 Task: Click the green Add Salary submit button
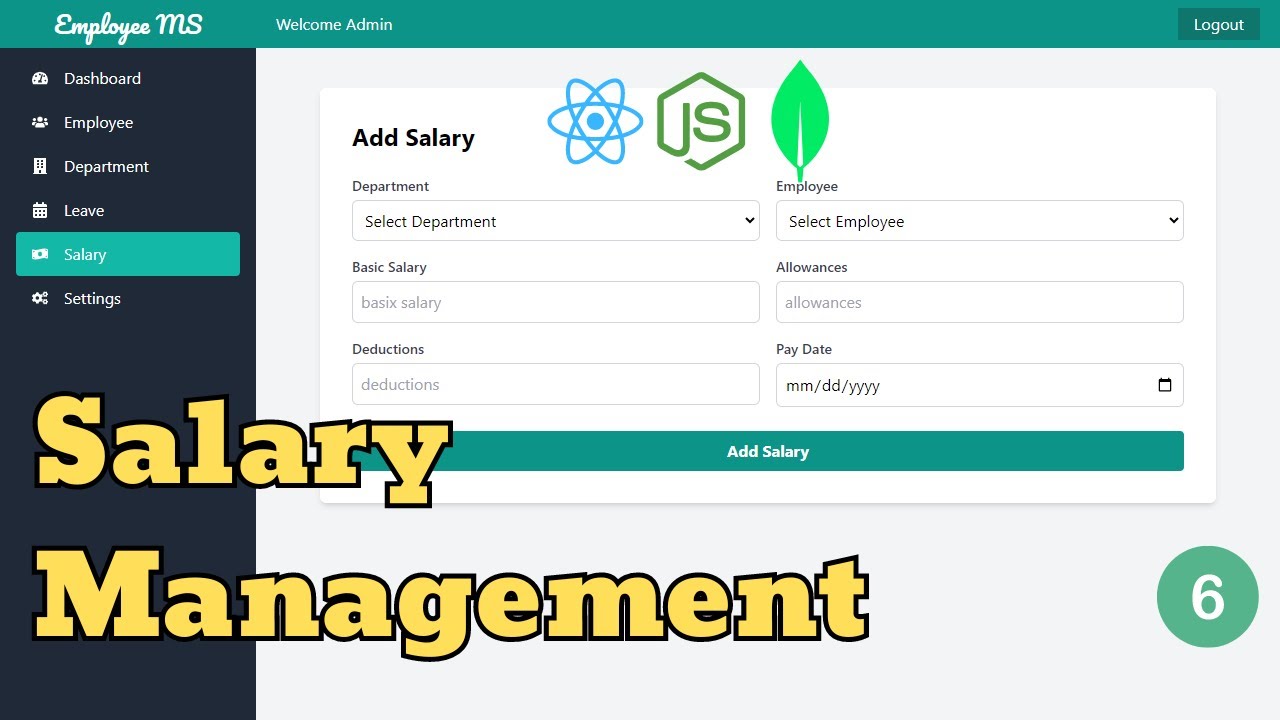tap(768, 451)
